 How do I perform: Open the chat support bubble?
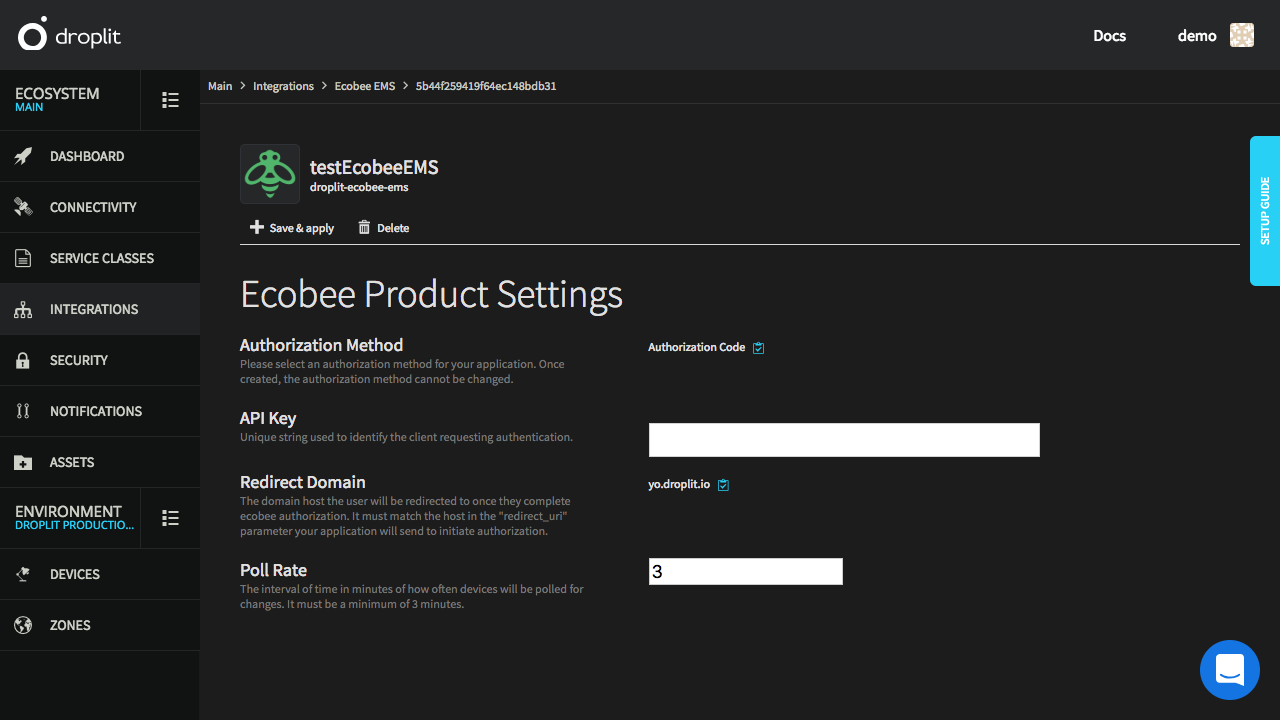point(1230,670)
